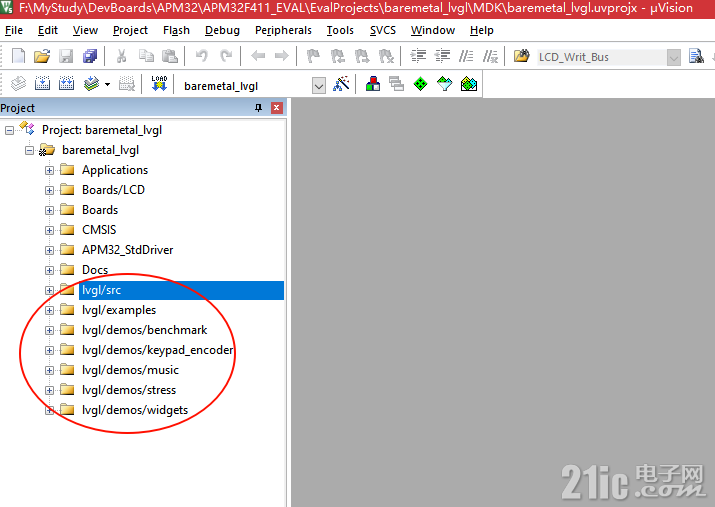Expand the Docs group

click(49, 271)
